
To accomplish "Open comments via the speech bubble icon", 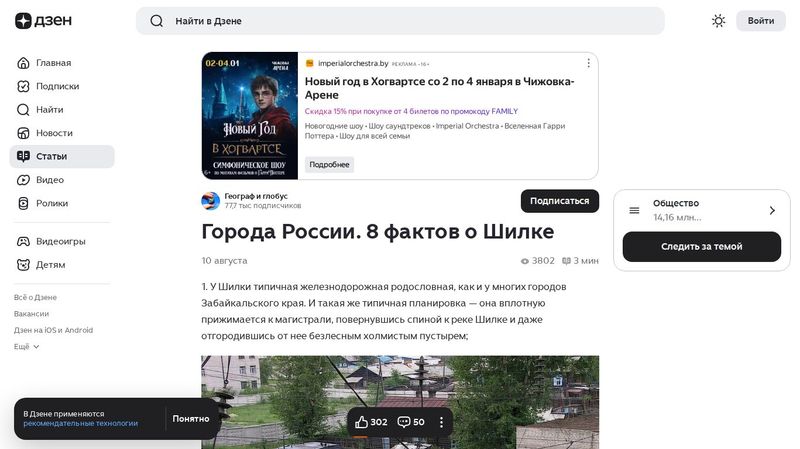I will pyautogui.click(x=404, y=422).
